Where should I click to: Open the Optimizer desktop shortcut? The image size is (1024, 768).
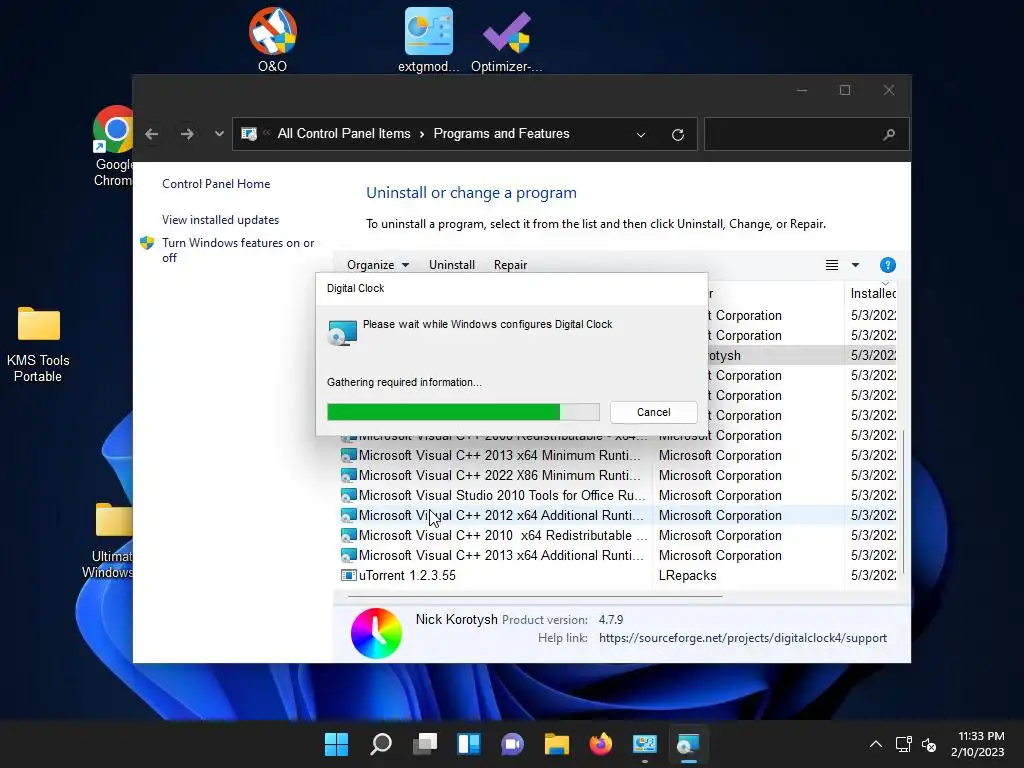pos(506,39)
